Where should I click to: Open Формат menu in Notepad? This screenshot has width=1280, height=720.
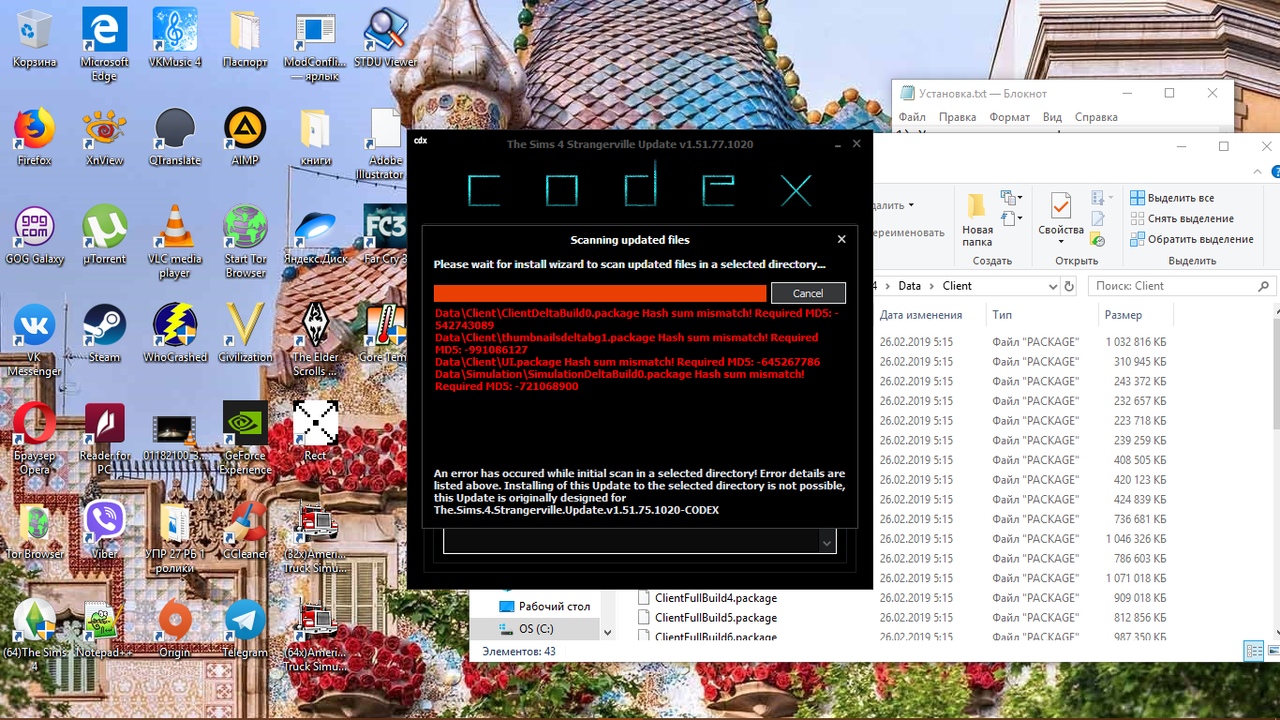[x=1009, y=117]
